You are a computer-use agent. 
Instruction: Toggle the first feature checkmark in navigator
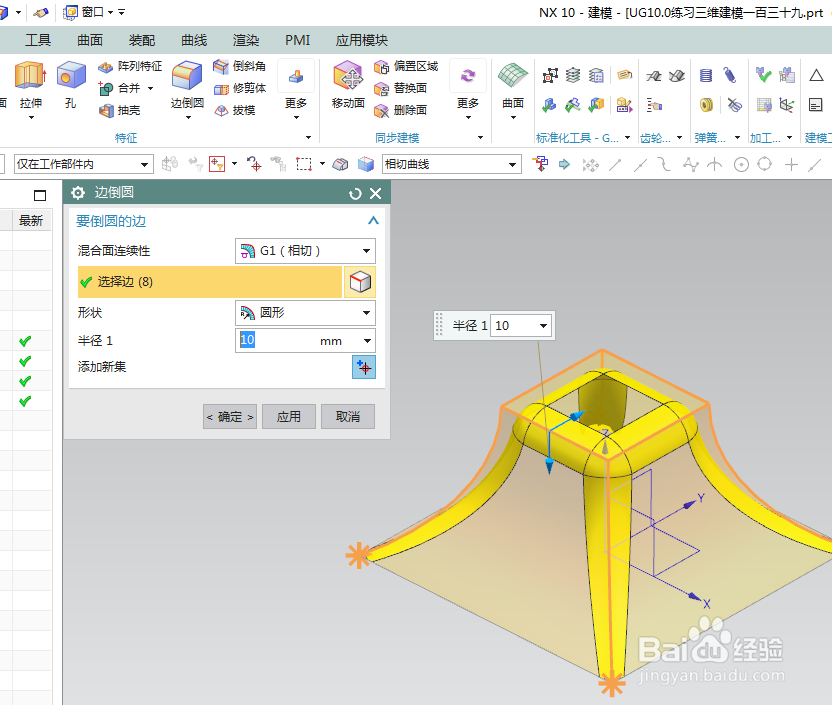pos(24,343)
